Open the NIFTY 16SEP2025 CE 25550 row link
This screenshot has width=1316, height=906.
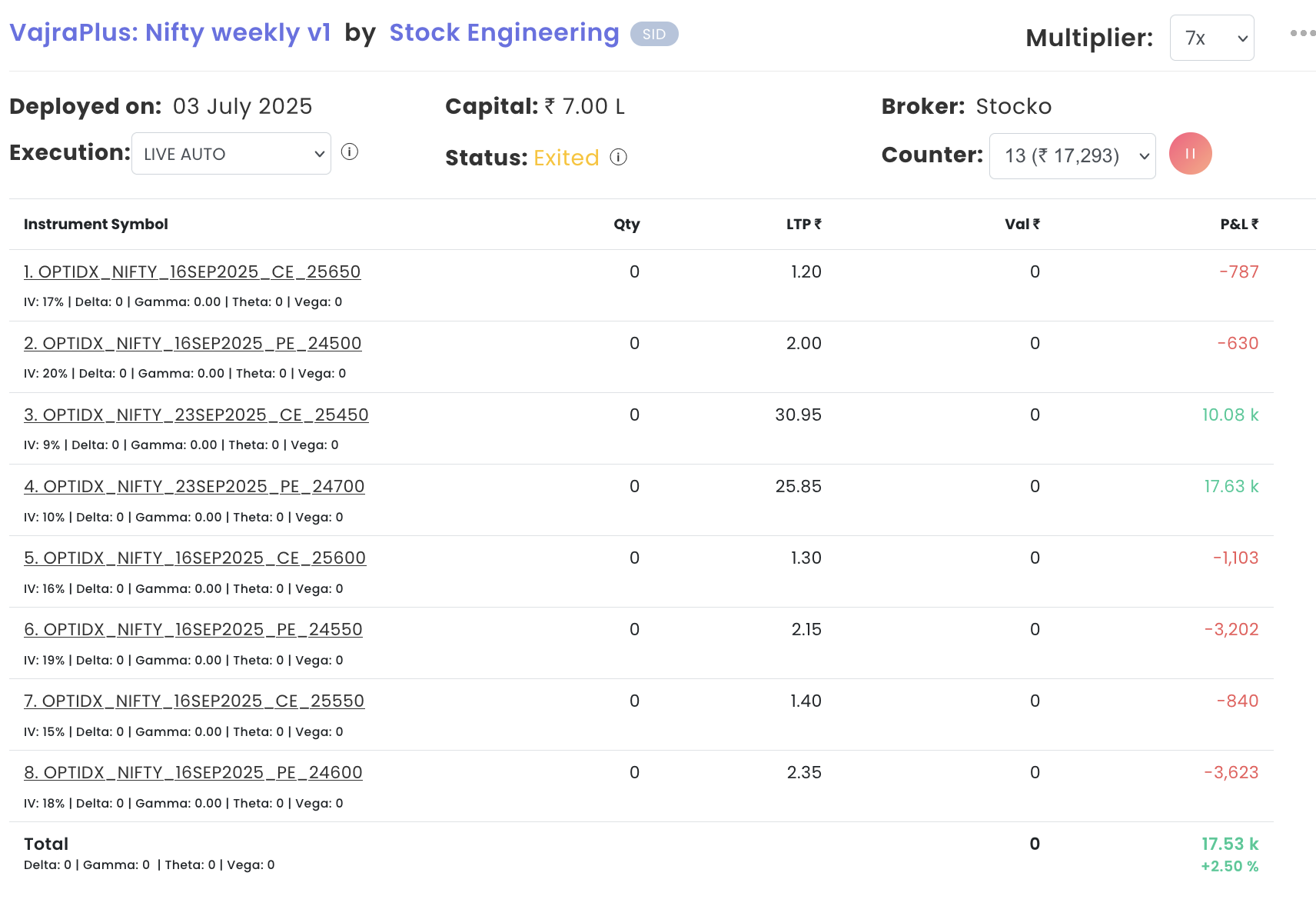point(194,701)
